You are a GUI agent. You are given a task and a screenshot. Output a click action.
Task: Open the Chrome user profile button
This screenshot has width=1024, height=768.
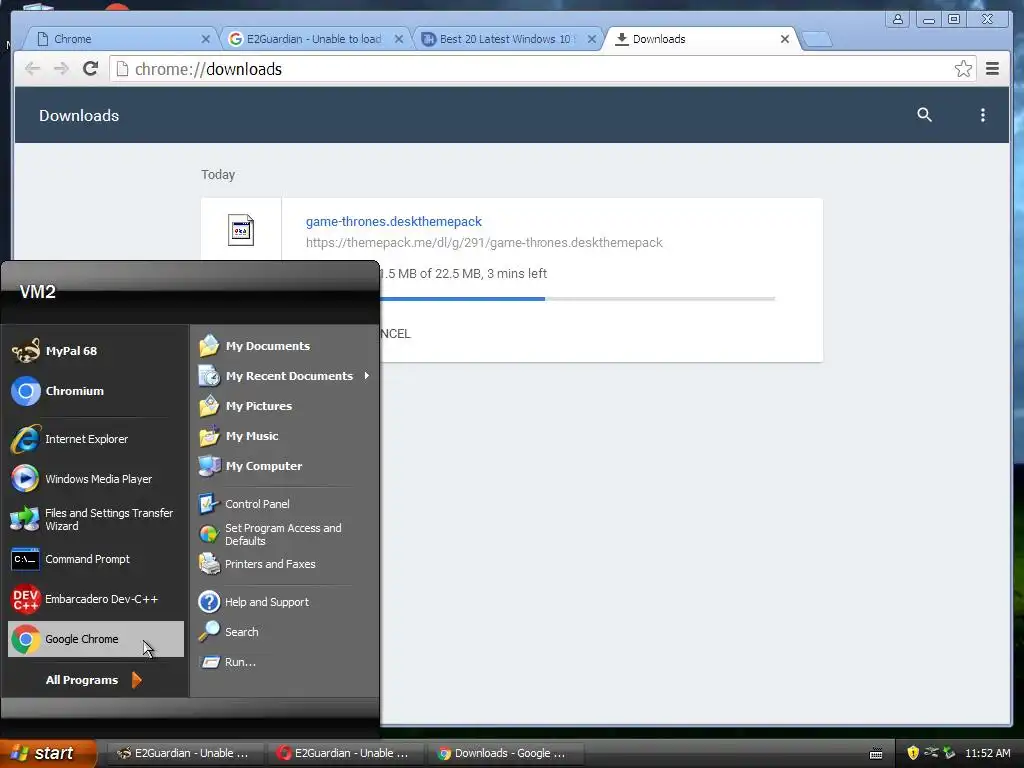pos(898,19)
